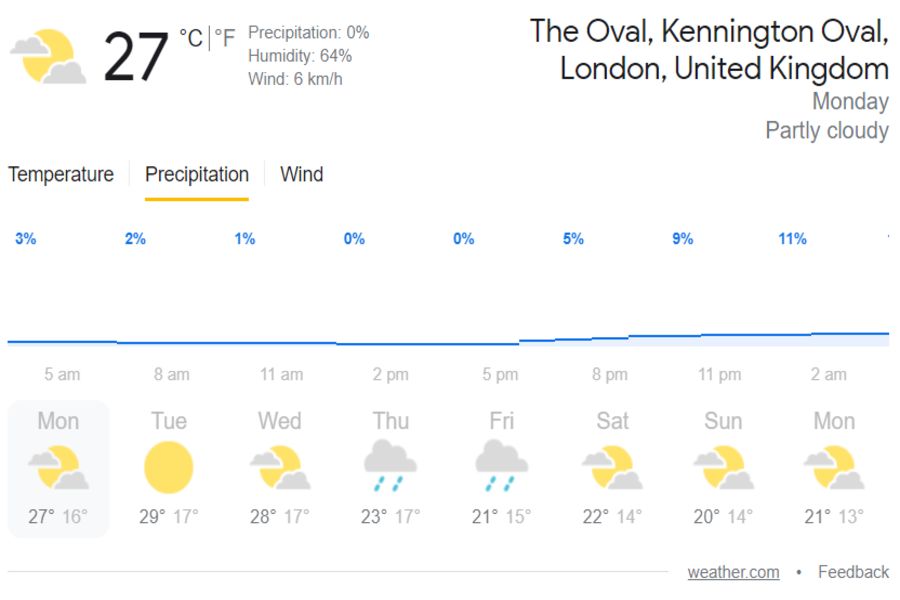
Task: Switch units to Celsius
Action: click(191, 39)
